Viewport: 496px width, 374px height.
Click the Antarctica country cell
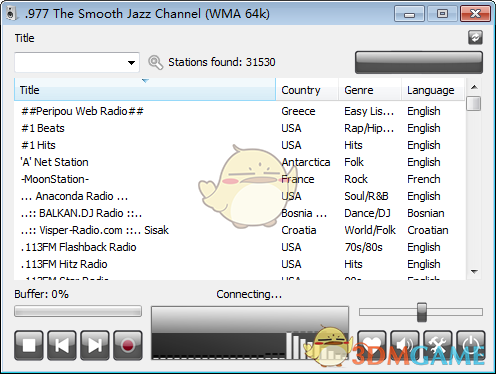pyautogui.click(x=306, y=162)
